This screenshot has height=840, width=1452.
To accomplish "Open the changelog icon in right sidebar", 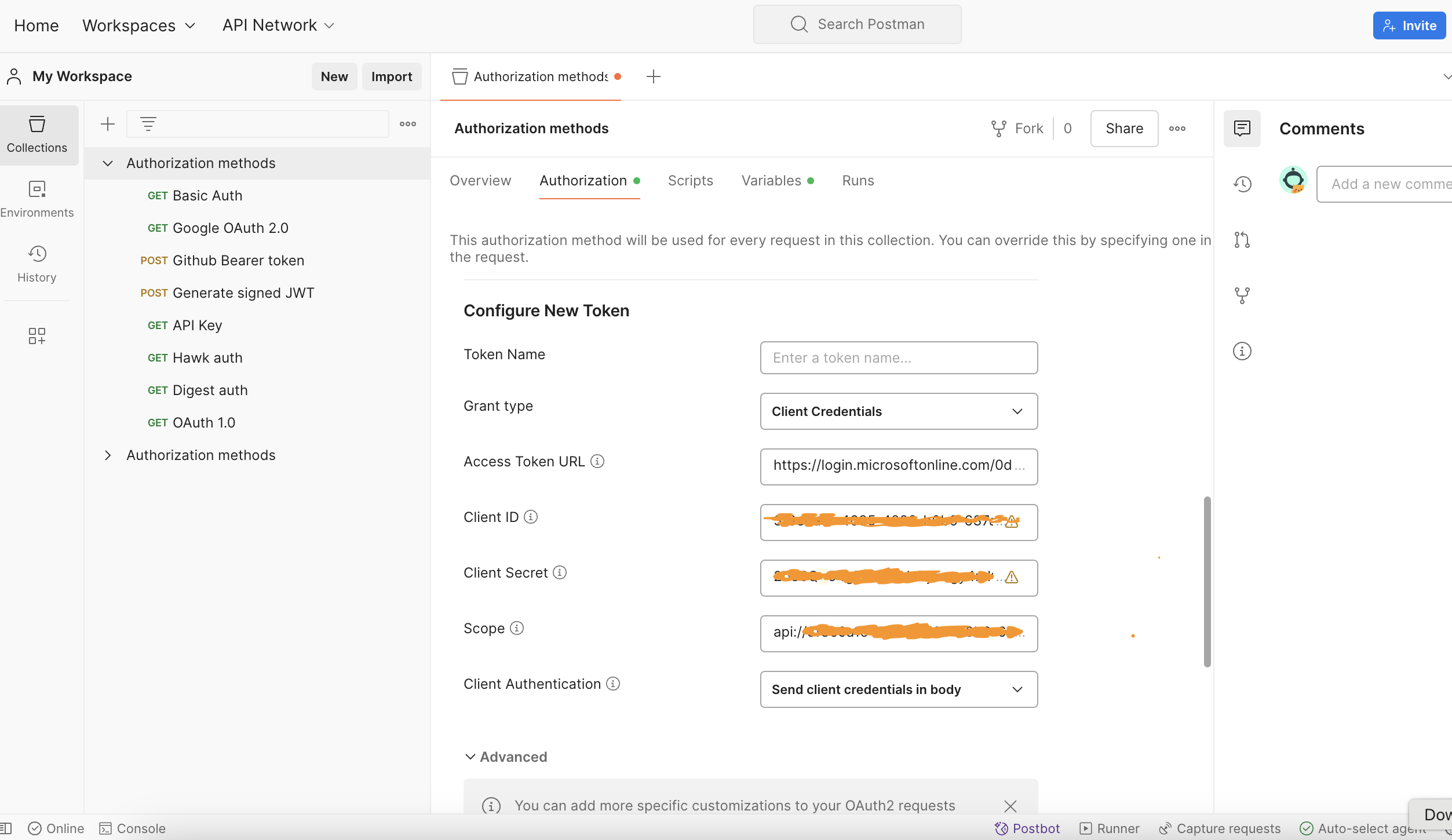I will pyautogui.click(x=1242, y=184).
